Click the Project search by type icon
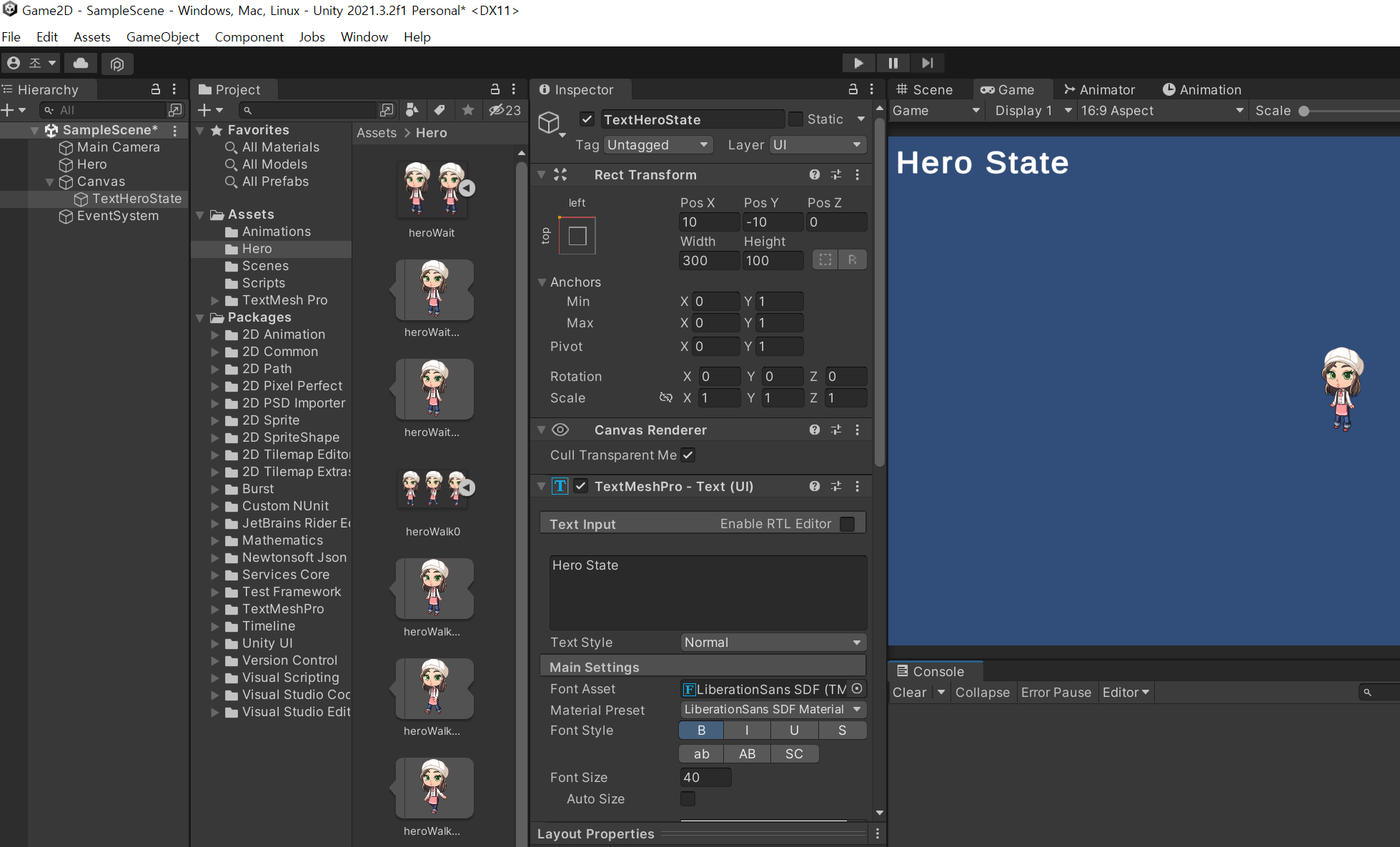This screenshot has width=1400, height=847. [x=412, y=110]
